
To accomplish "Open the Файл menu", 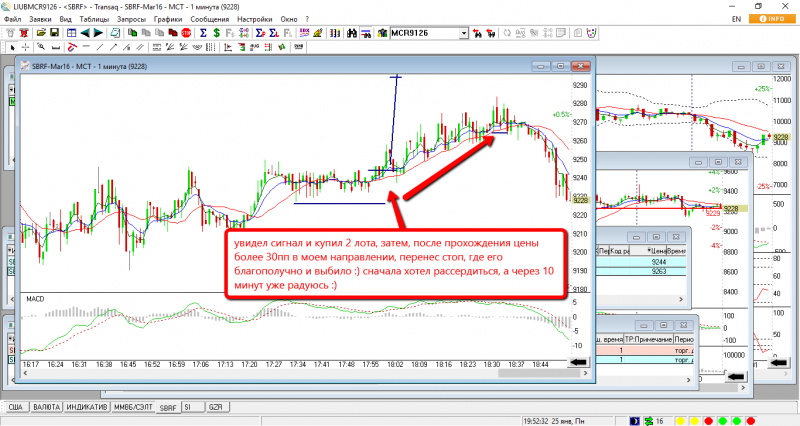I will coord(13,19).
